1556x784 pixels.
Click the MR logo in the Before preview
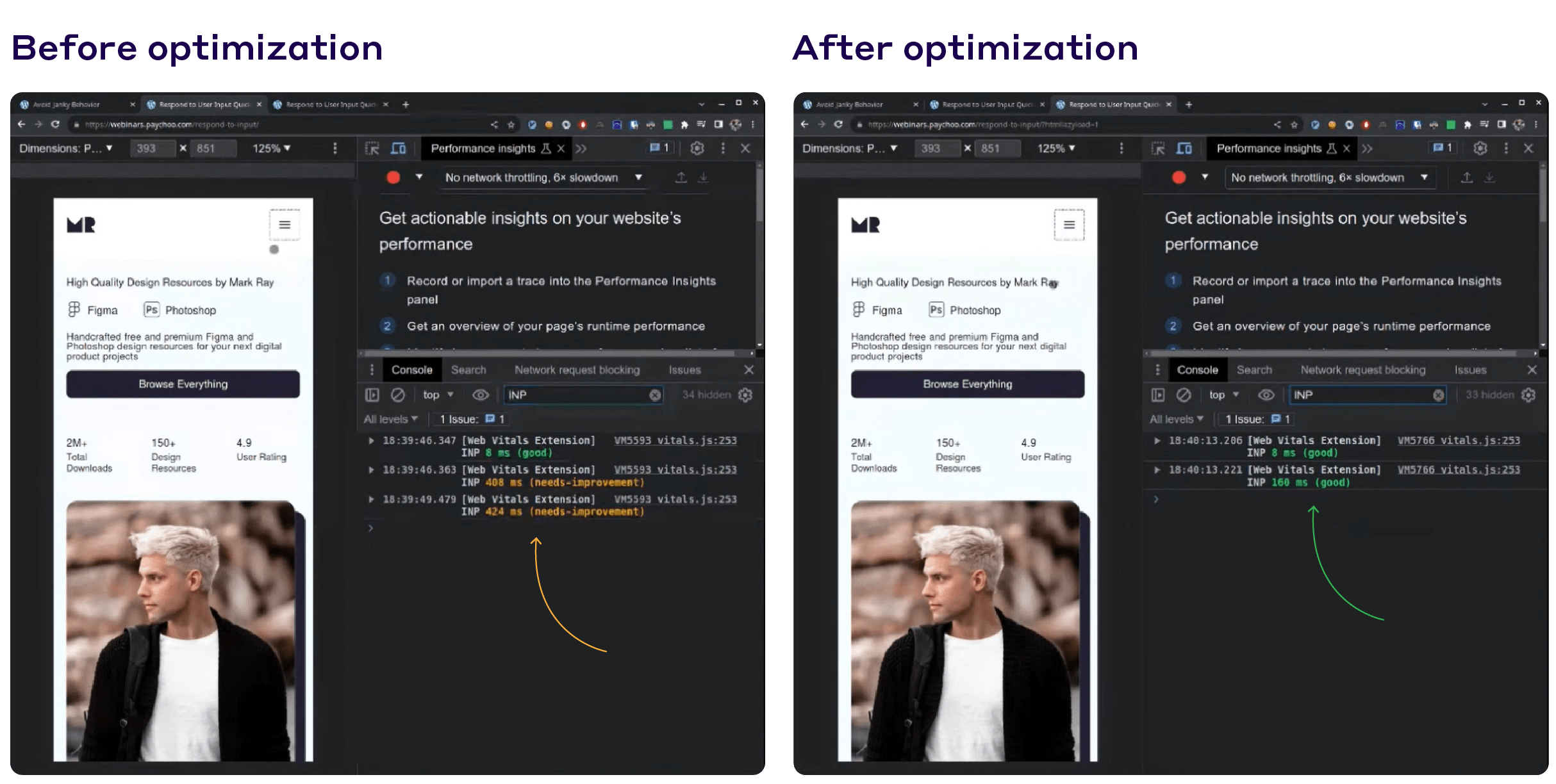point(81,225)
